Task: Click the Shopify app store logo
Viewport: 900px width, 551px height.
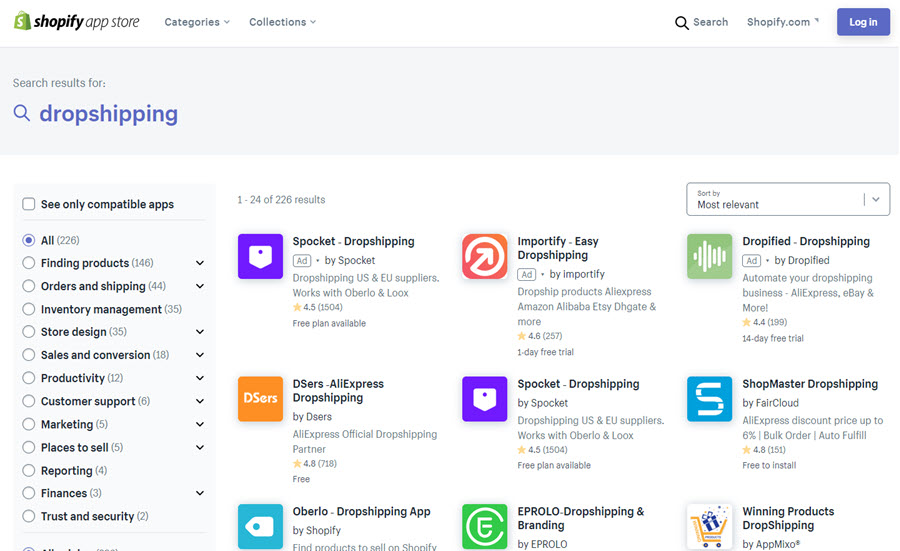Action: point(76,22)
